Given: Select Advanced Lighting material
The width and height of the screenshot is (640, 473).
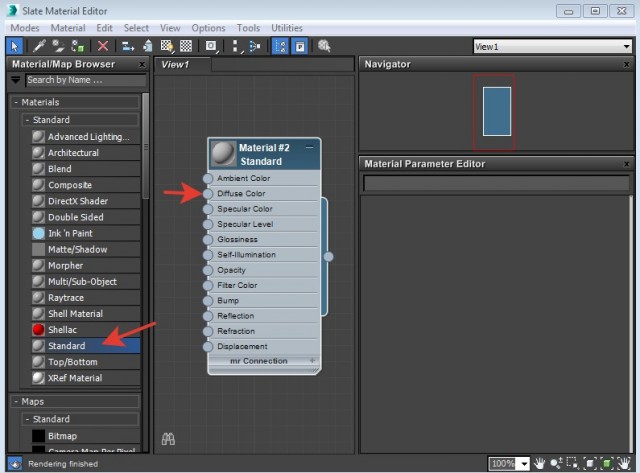Looking at the screenshot, I should tap(86, 137).
